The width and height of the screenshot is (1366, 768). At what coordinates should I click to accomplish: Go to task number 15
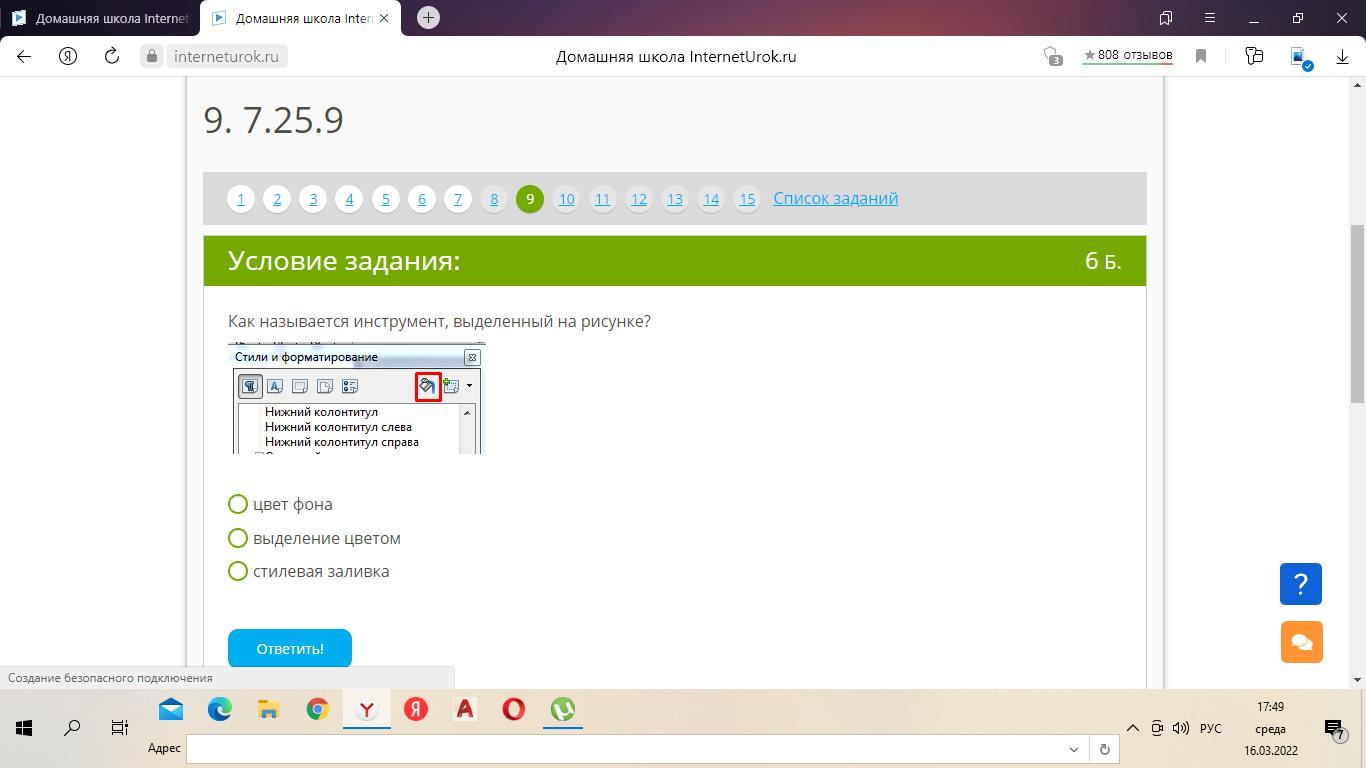(747, 199)
